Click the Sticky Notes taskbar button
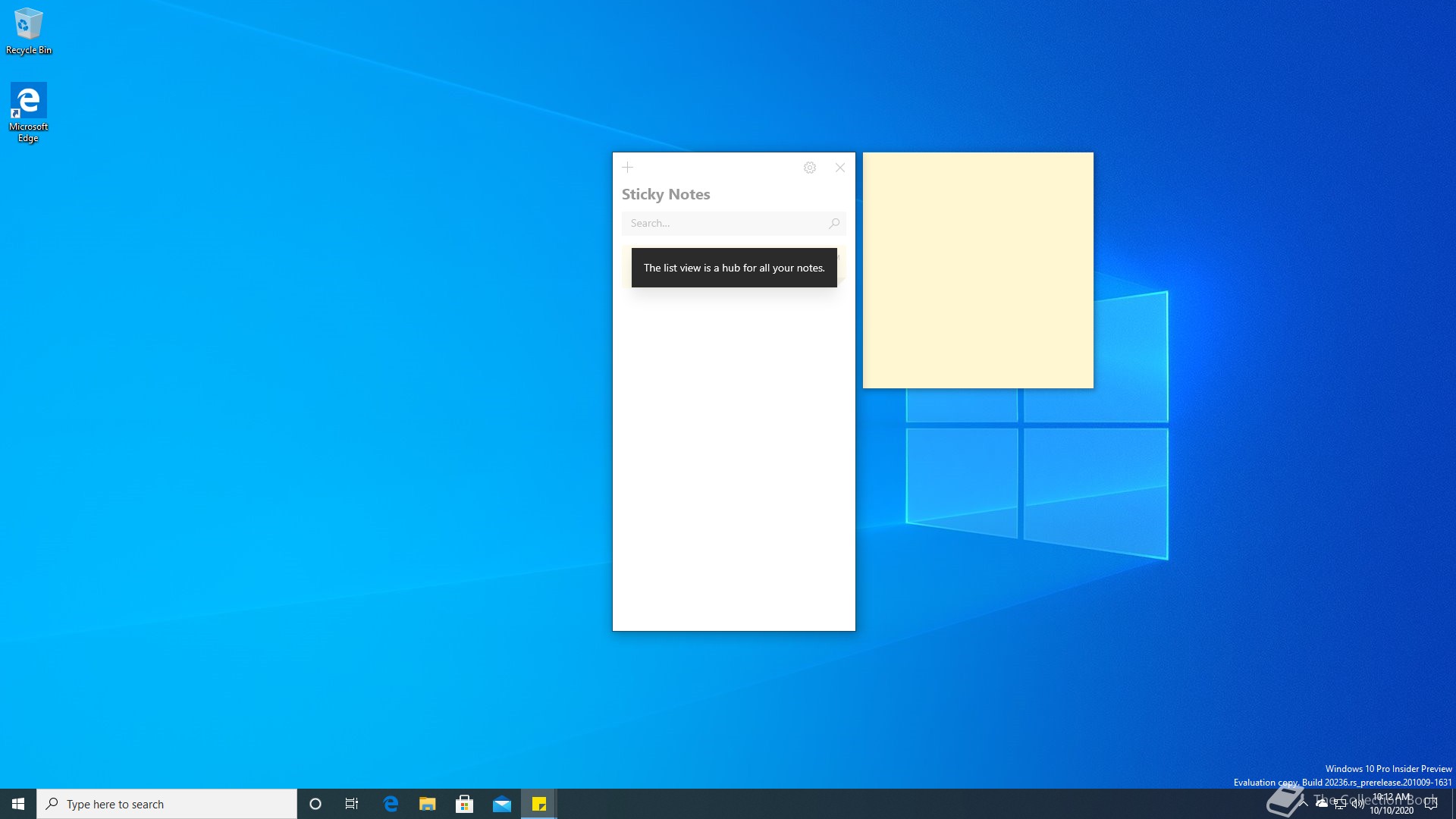 click(539, 804)
